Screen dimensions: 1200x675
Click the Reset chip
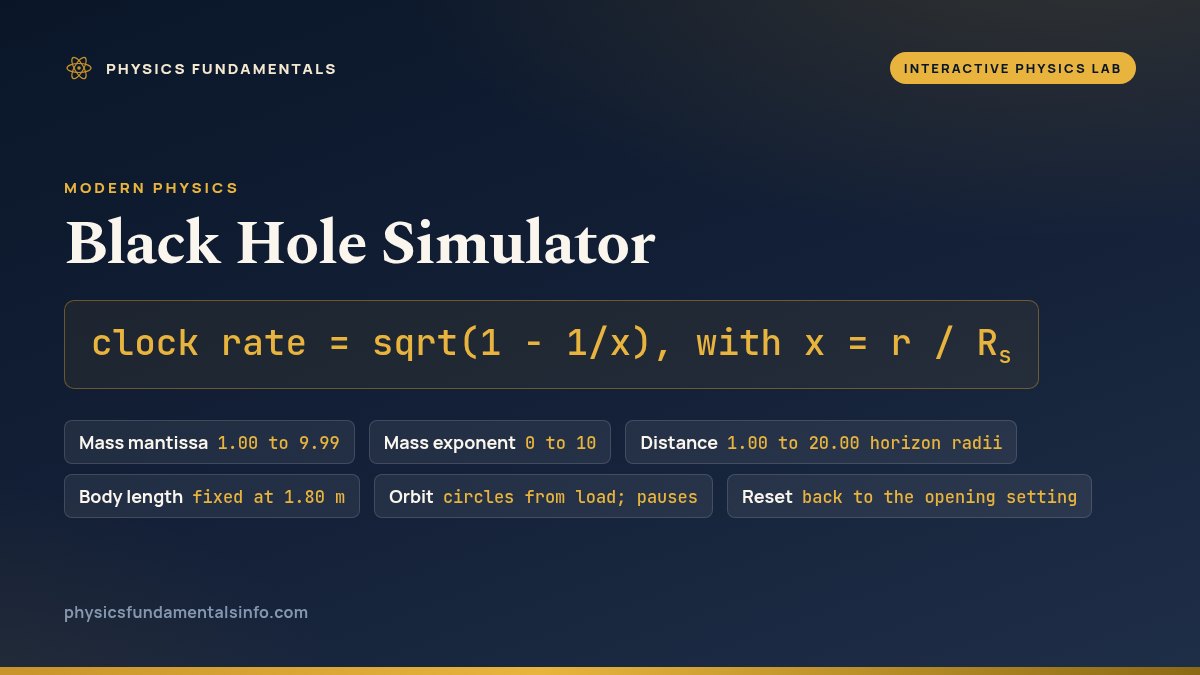pos(909,496)
